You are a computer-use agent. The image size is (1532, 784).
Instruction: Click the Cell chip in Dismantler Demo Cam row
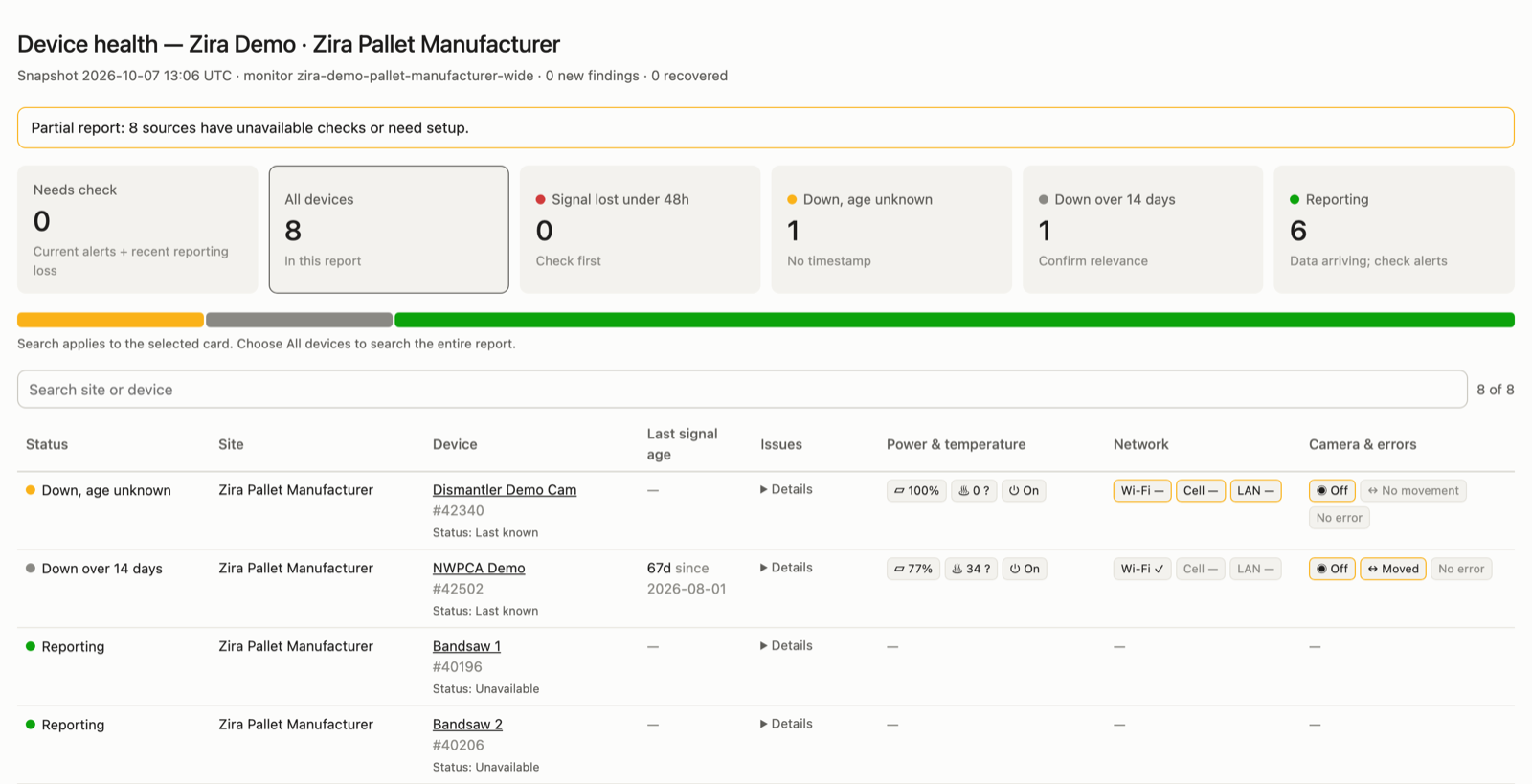tap(1201, 491)
